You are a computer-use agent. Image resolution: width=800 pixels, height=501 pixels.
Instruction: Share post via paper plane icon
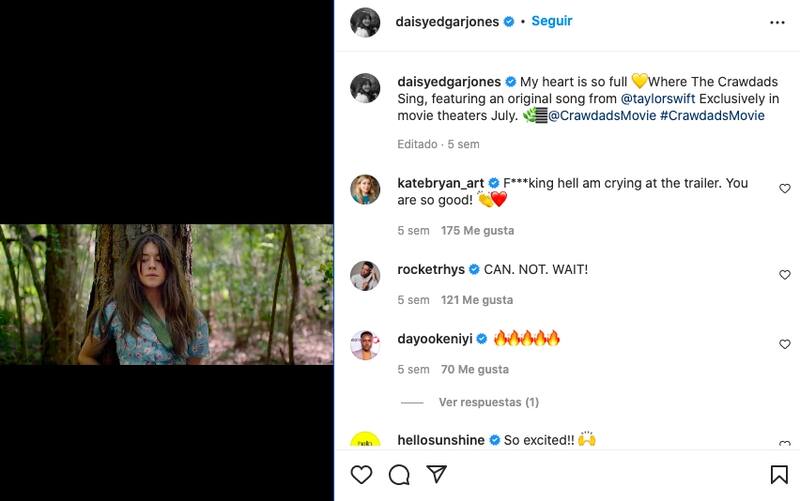[x=436, y=473]
